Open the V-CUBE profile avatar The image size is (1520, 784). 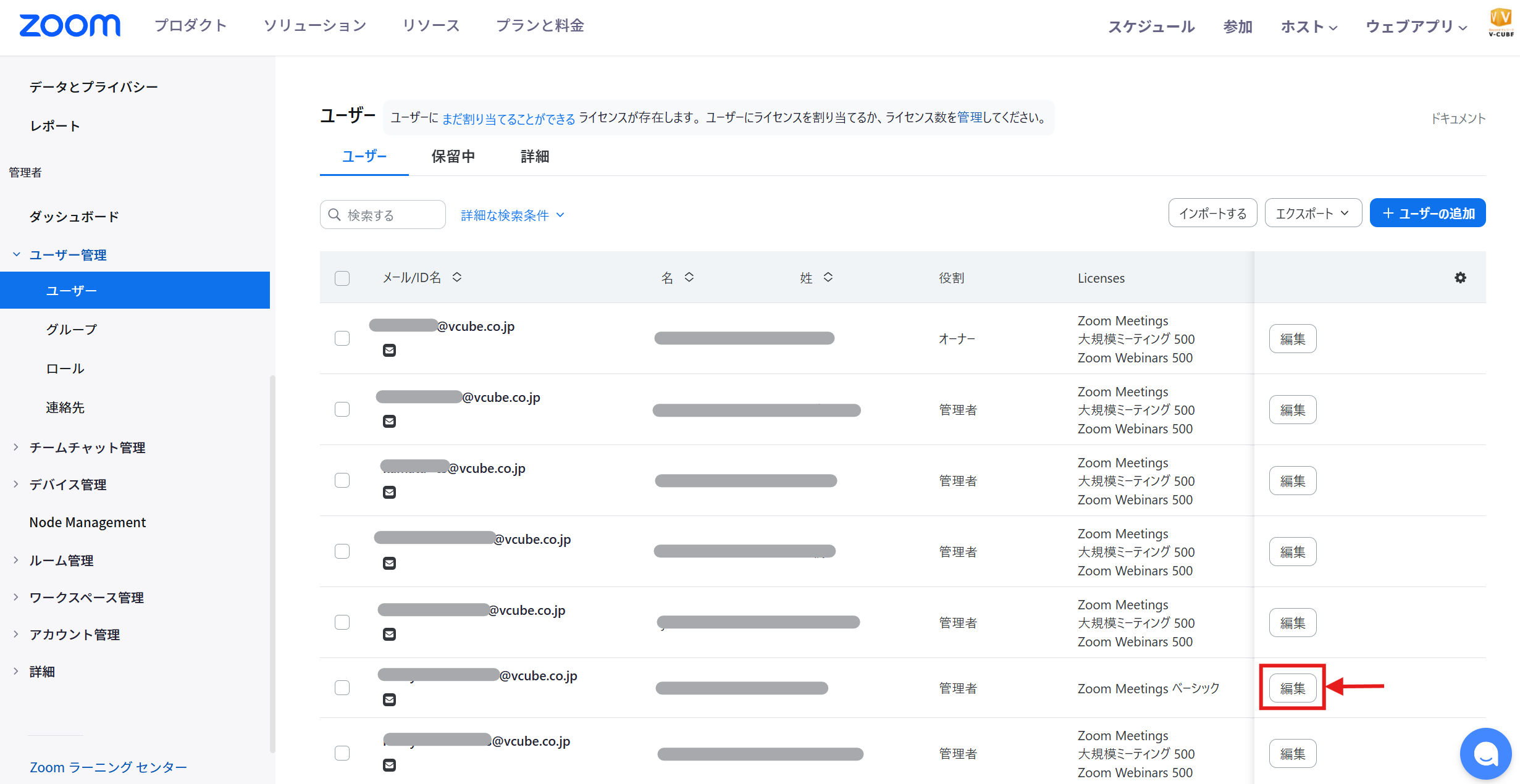(x=1501, y=22)
